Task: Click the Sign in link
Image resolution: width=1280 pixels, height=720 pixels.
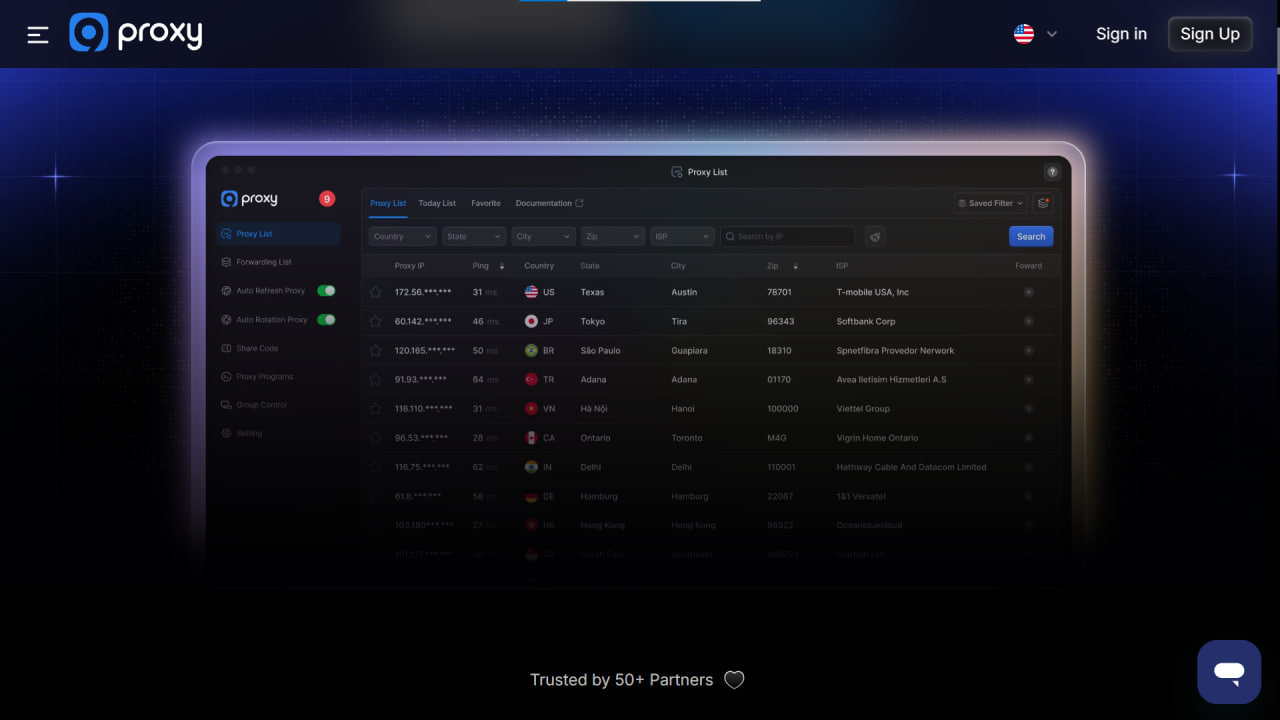Action: 1121,34
